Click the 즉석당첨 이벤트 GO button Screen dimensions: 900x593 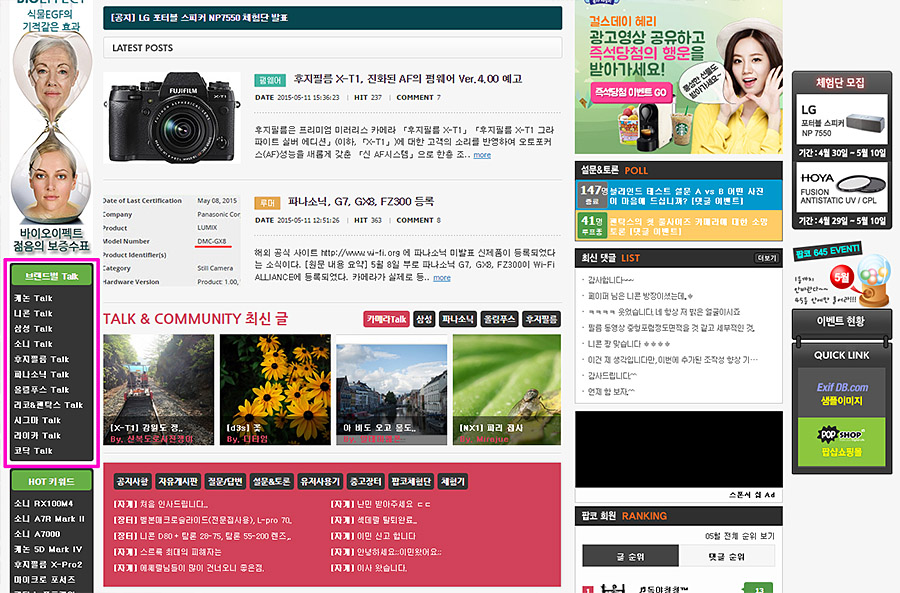click(x=631, y=92)
